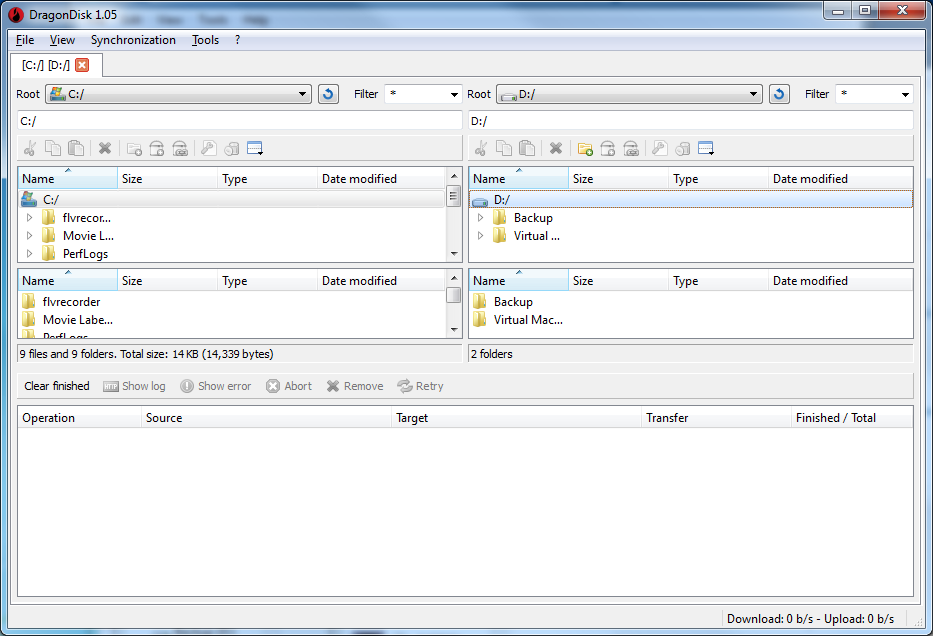Click the new folder icon in the C:/ pane toolbar
Image resolution: width=933 pixels, height=636 pixels.
pyautogui.click(x=134, y=148)
